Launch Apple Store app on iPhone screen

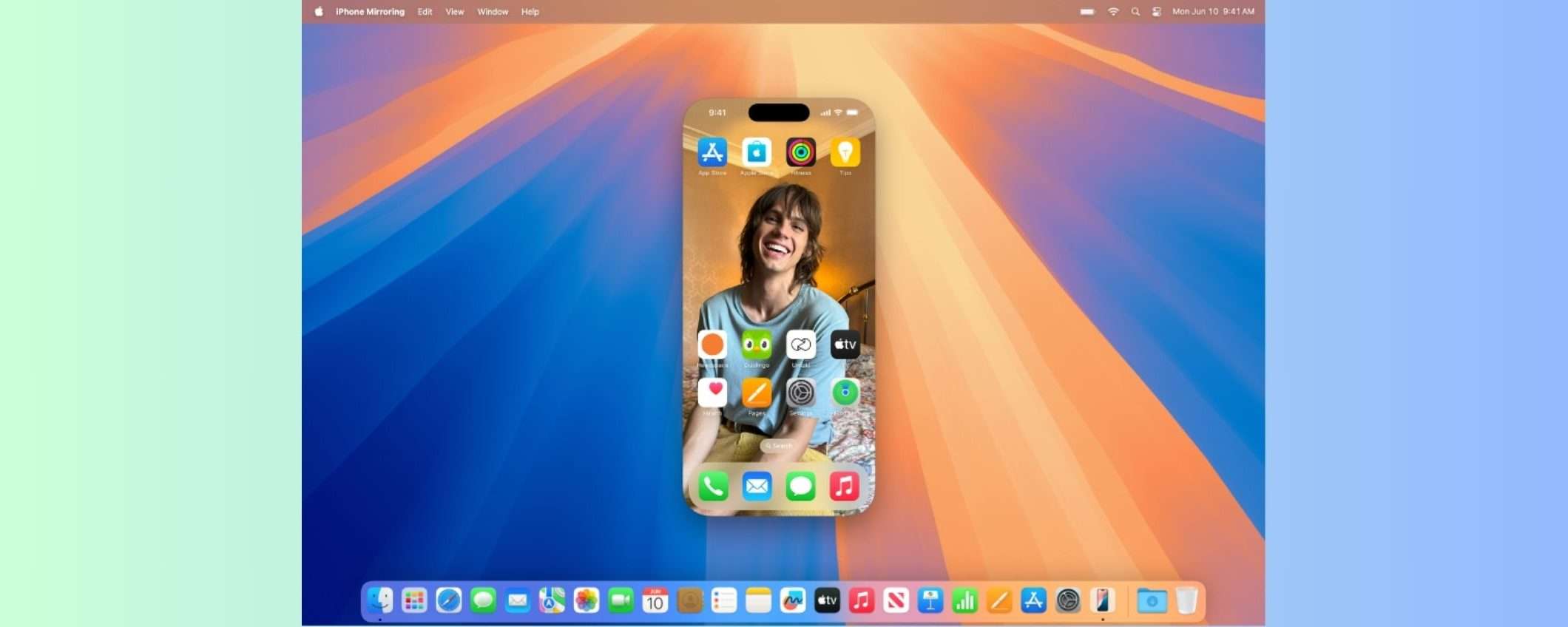click(x=757, y=152)
